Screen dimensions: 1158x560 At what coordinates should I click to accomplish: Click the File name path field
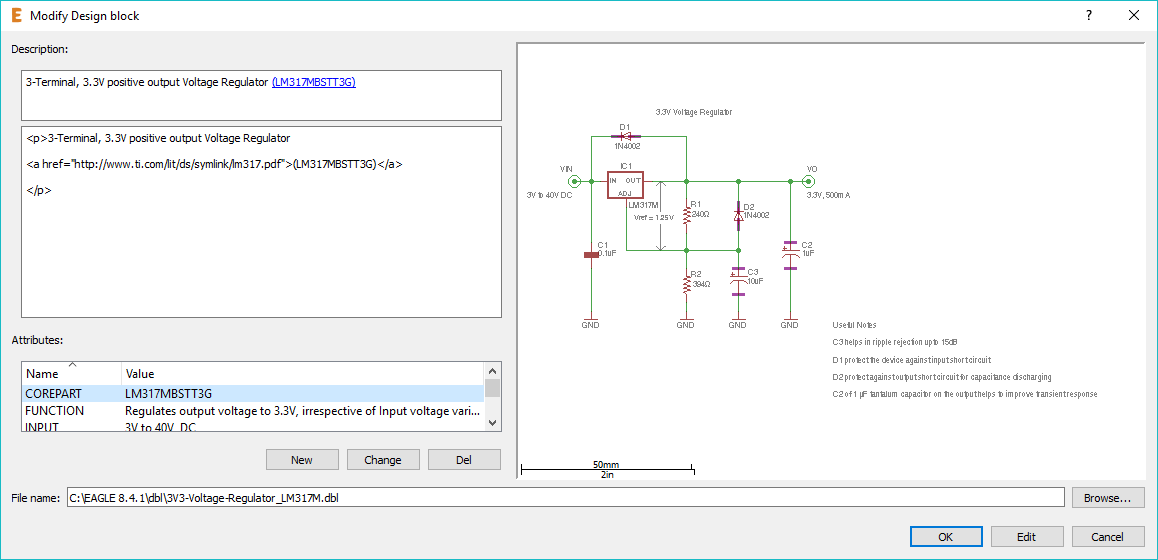pos(565,497)
